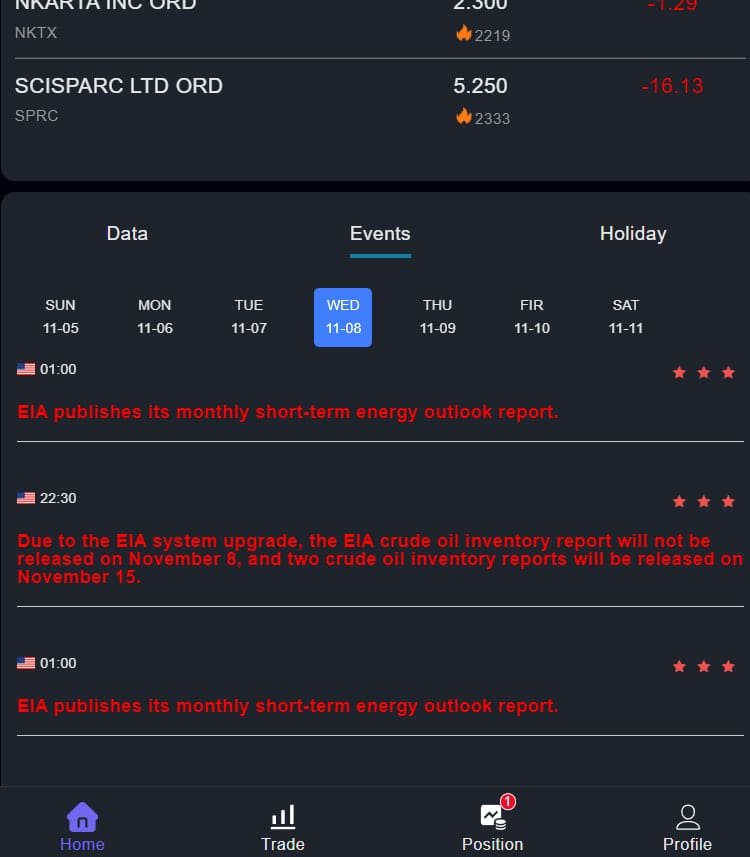Choose Tuesday 11-07 date
Image resolution: width=750 pixels, height=857 pixels.
[249, 316]
